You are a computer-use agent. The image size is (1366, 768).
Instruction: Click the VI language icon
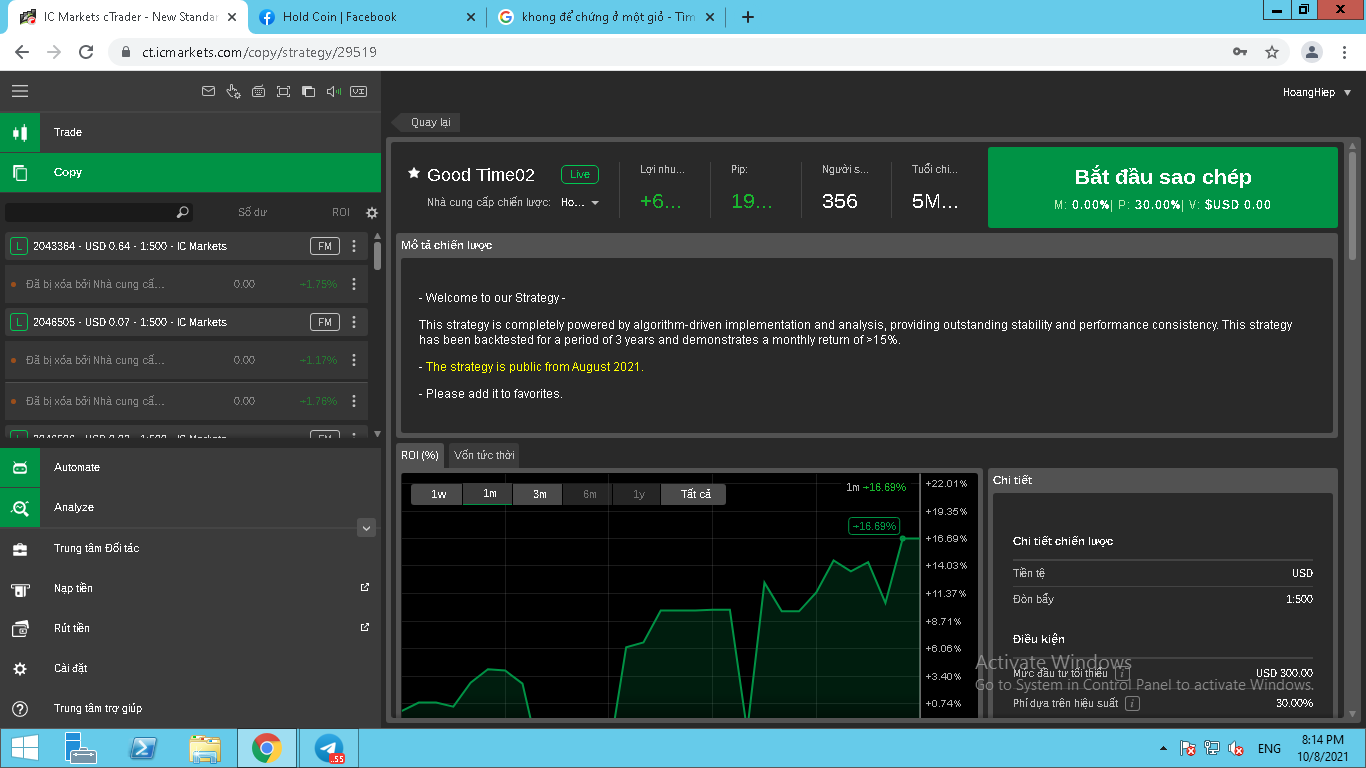pos(359,91)
